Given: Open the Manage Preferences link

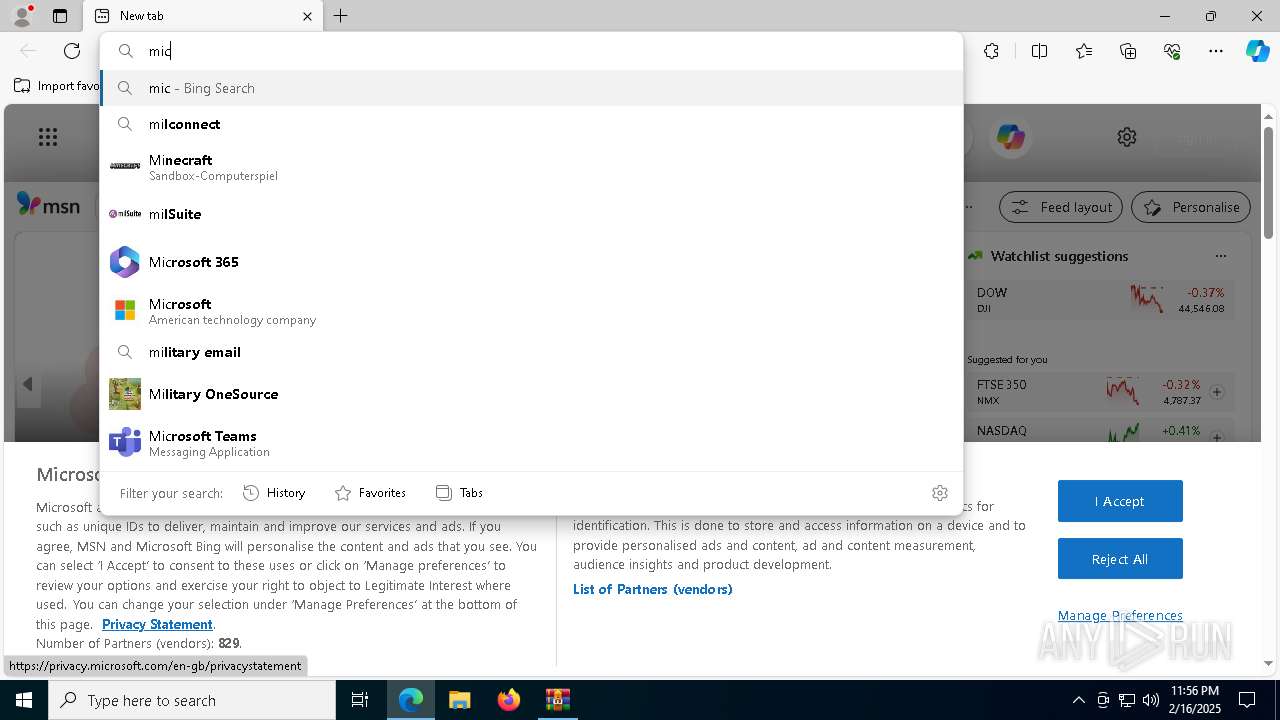Looking at the screenshot, I should point(1120,615).
